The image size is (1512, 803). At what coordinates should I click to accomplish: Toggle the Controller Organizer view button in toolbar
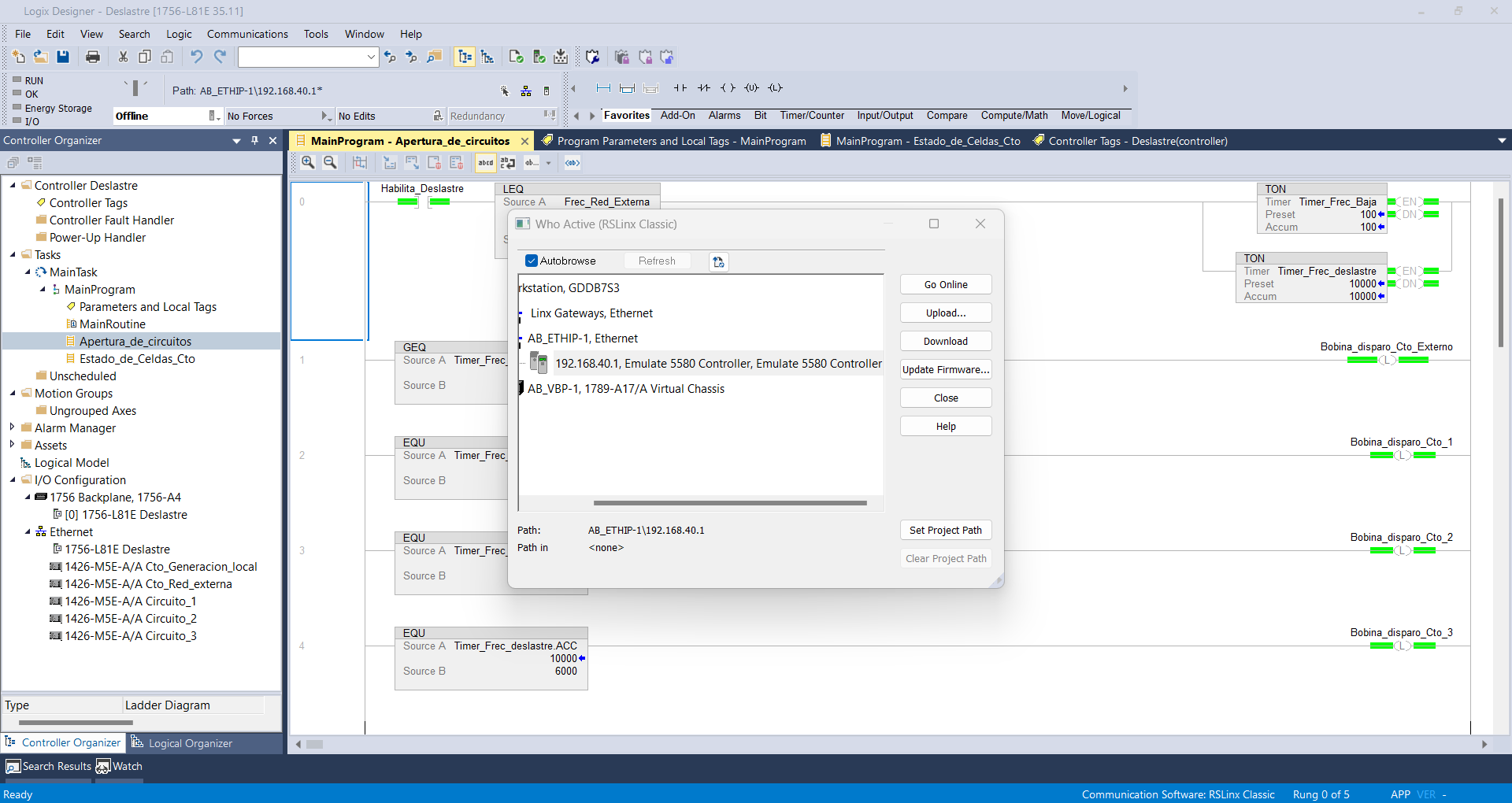[465, 57]
